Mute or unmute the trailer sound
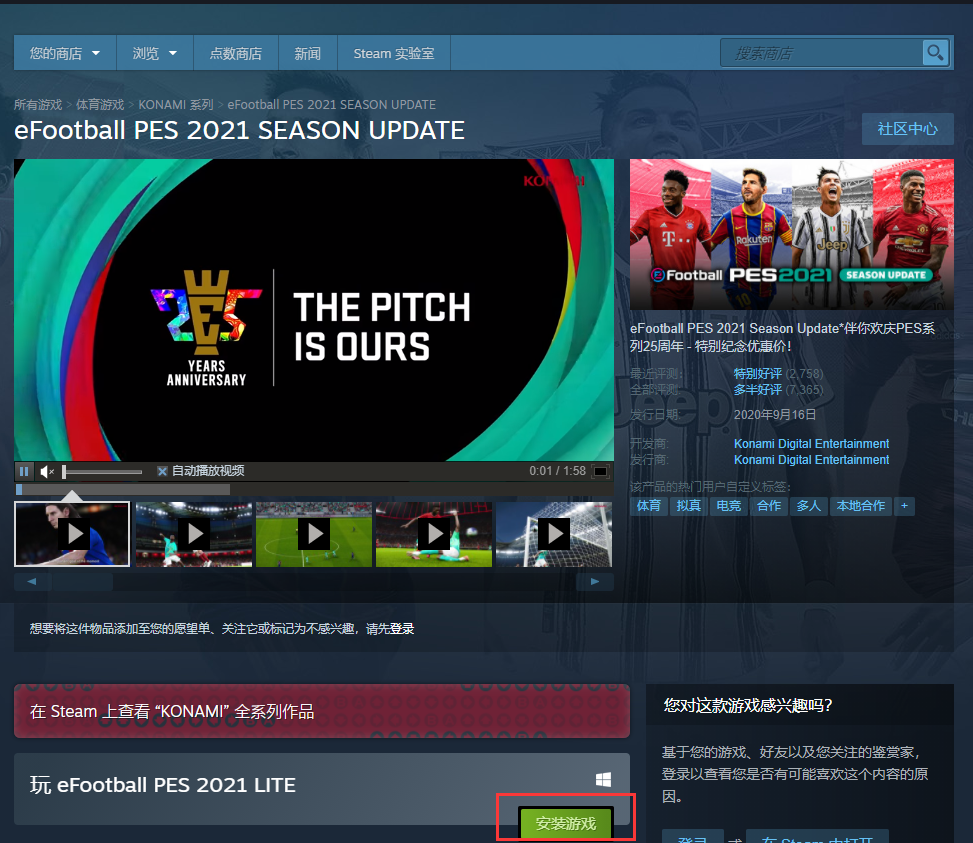Image resolution: width=973 pixels, height=843 pixels. pos(47,471)
